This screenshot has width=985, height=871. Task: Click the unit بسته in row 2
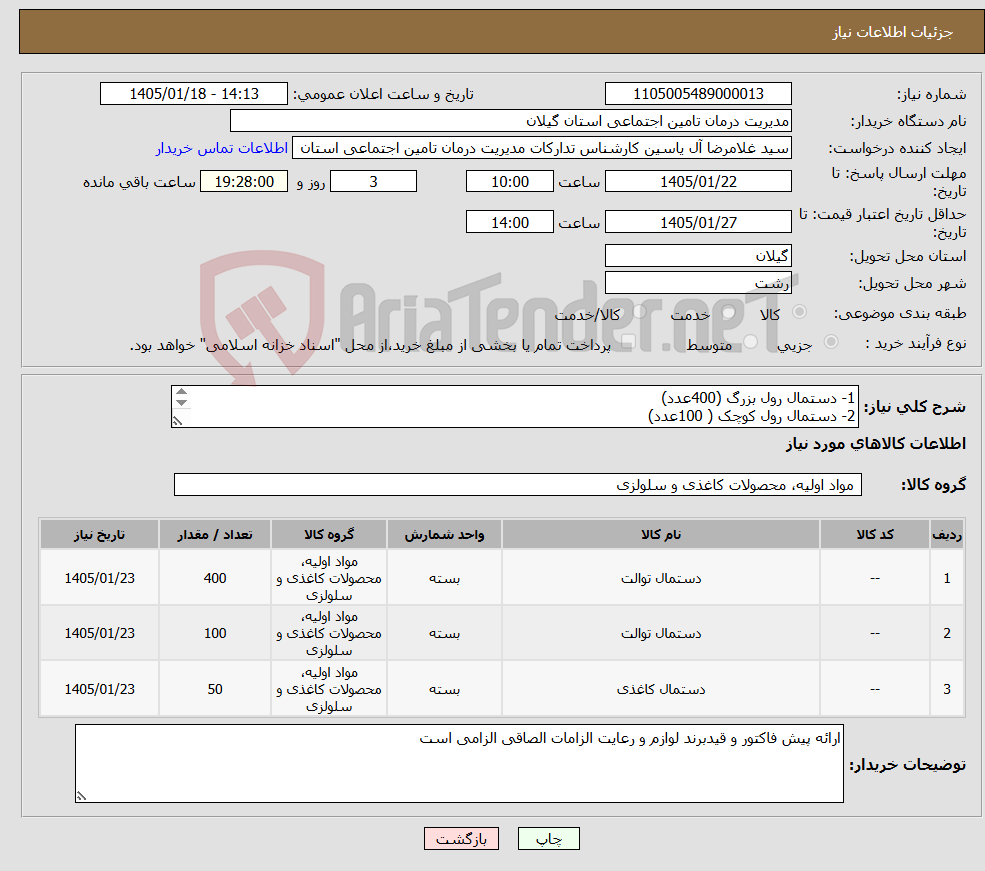coord(444,634)
